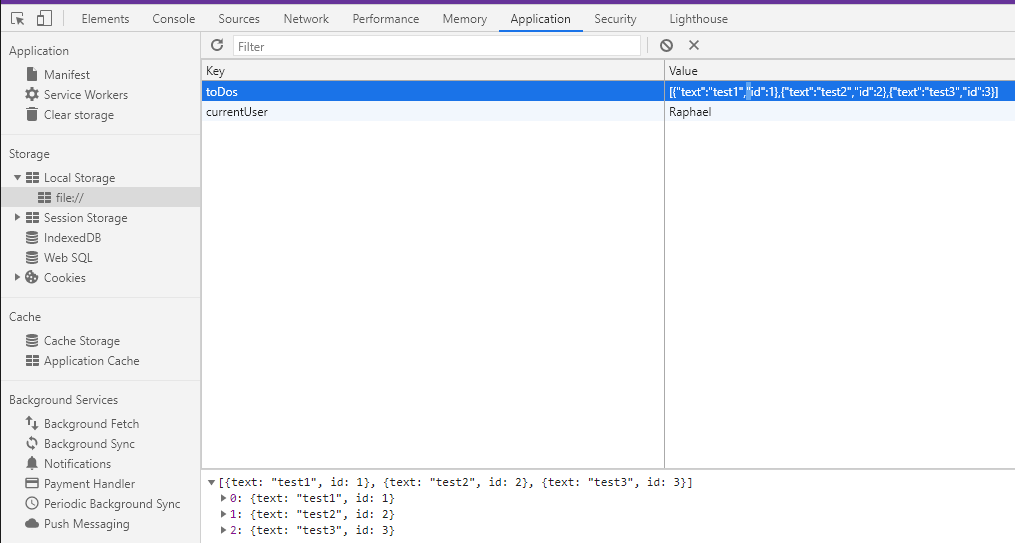Click the Local Storage grid icon
Viewport: 1015px width, 543px height.
[32, 177]
